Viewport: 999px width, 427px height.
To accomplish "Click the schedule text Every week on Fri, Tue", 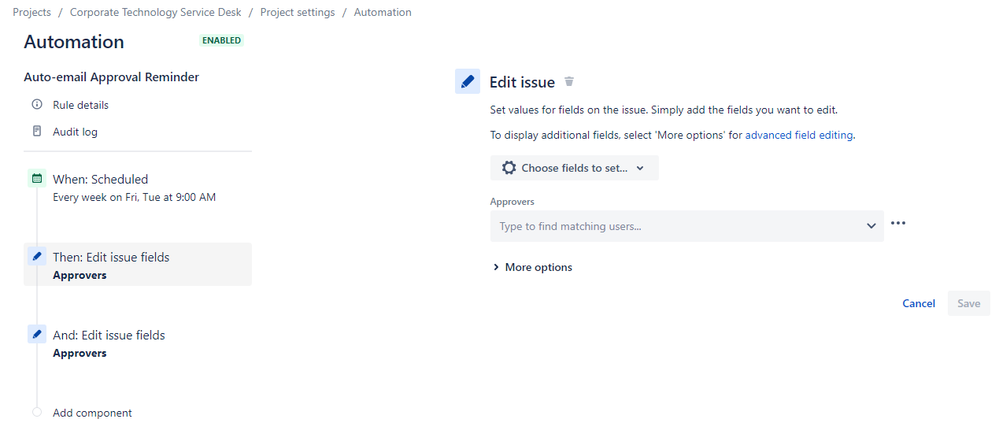I will point(134,198).
